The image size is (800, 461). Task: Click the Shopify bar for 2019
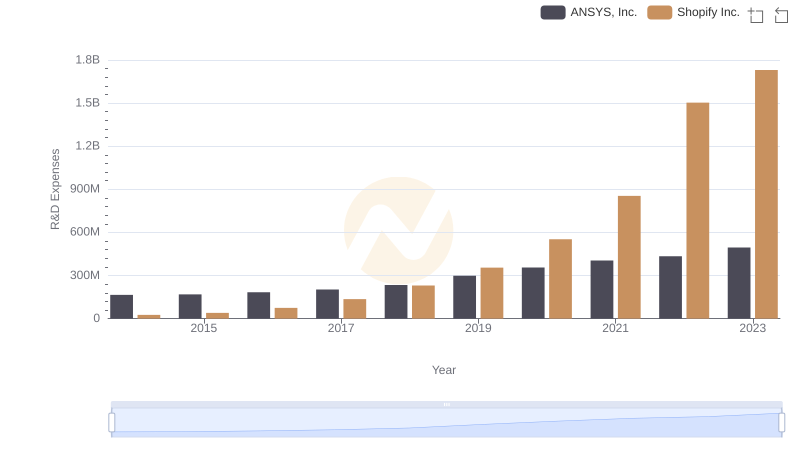point(492,293)
